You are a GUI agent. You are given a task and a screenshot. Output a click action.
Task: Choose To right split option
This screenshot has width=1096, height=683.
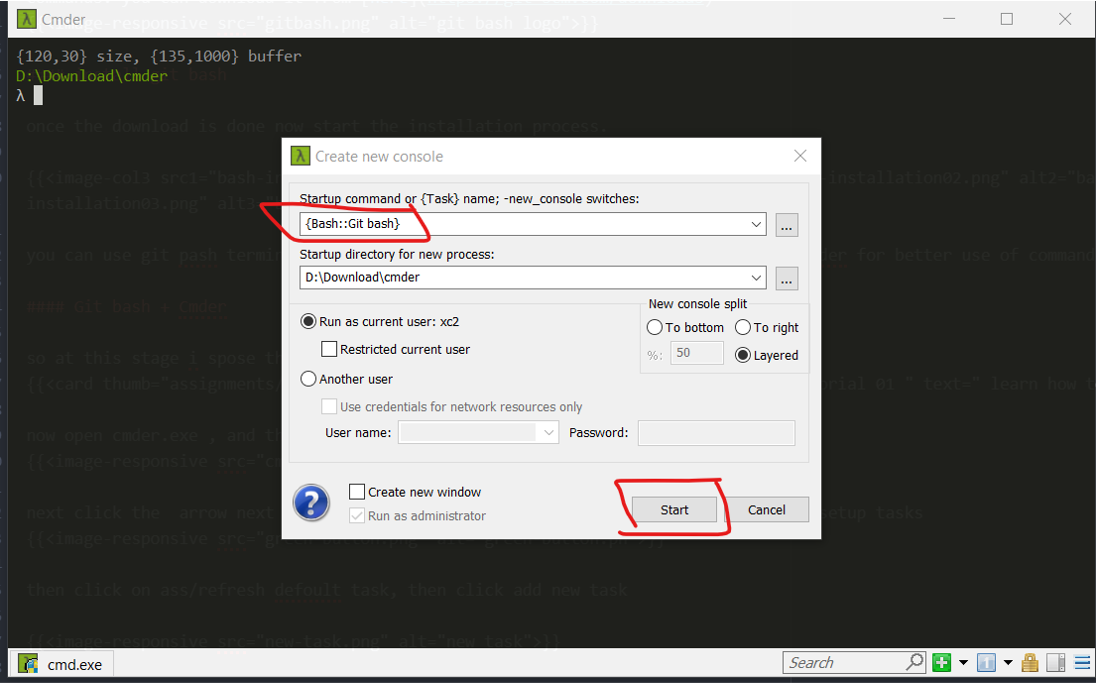pos(767,327)
